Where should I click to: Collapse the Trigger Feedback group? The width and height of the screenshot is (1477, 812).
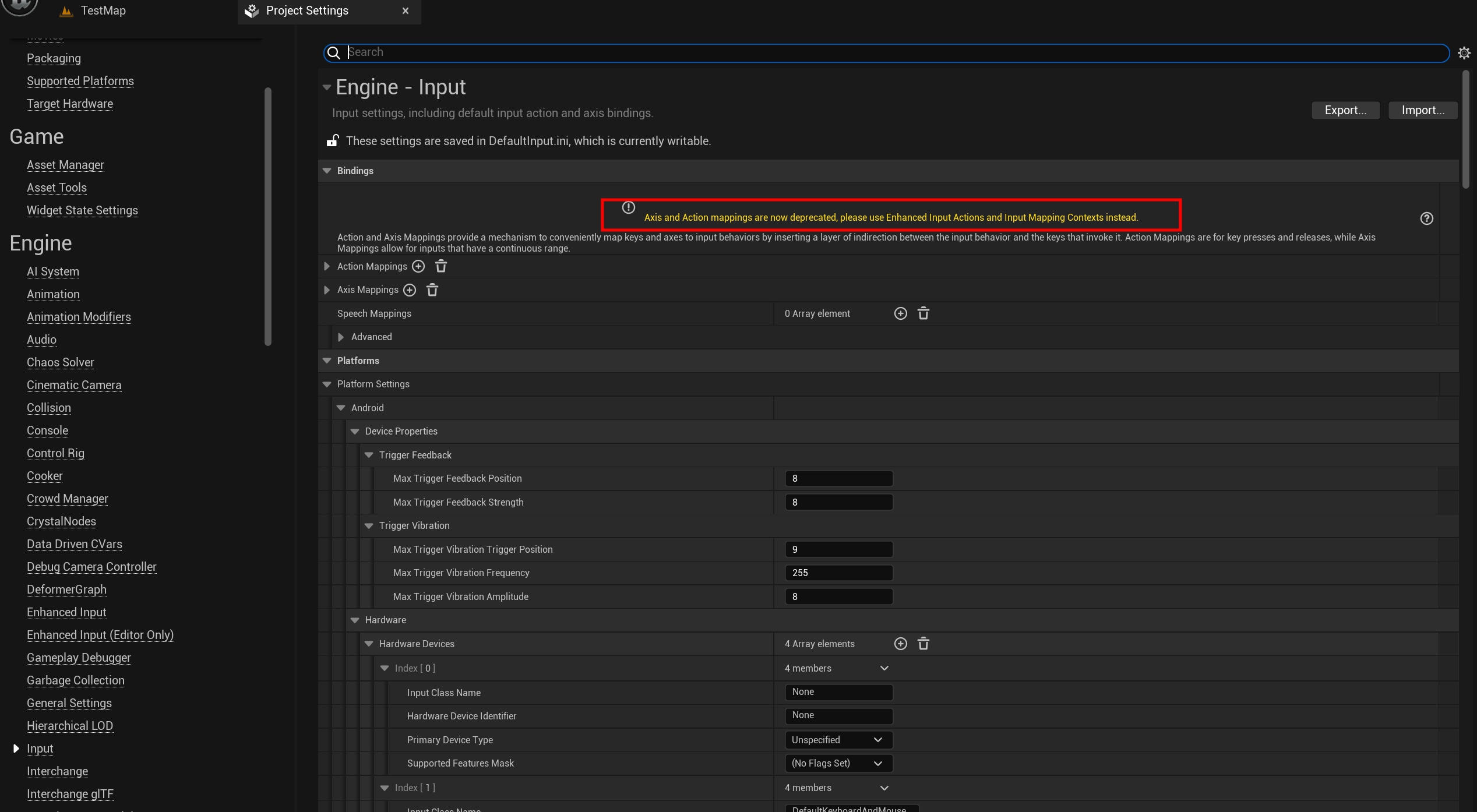pyautogui.click(x=369, y=455)
